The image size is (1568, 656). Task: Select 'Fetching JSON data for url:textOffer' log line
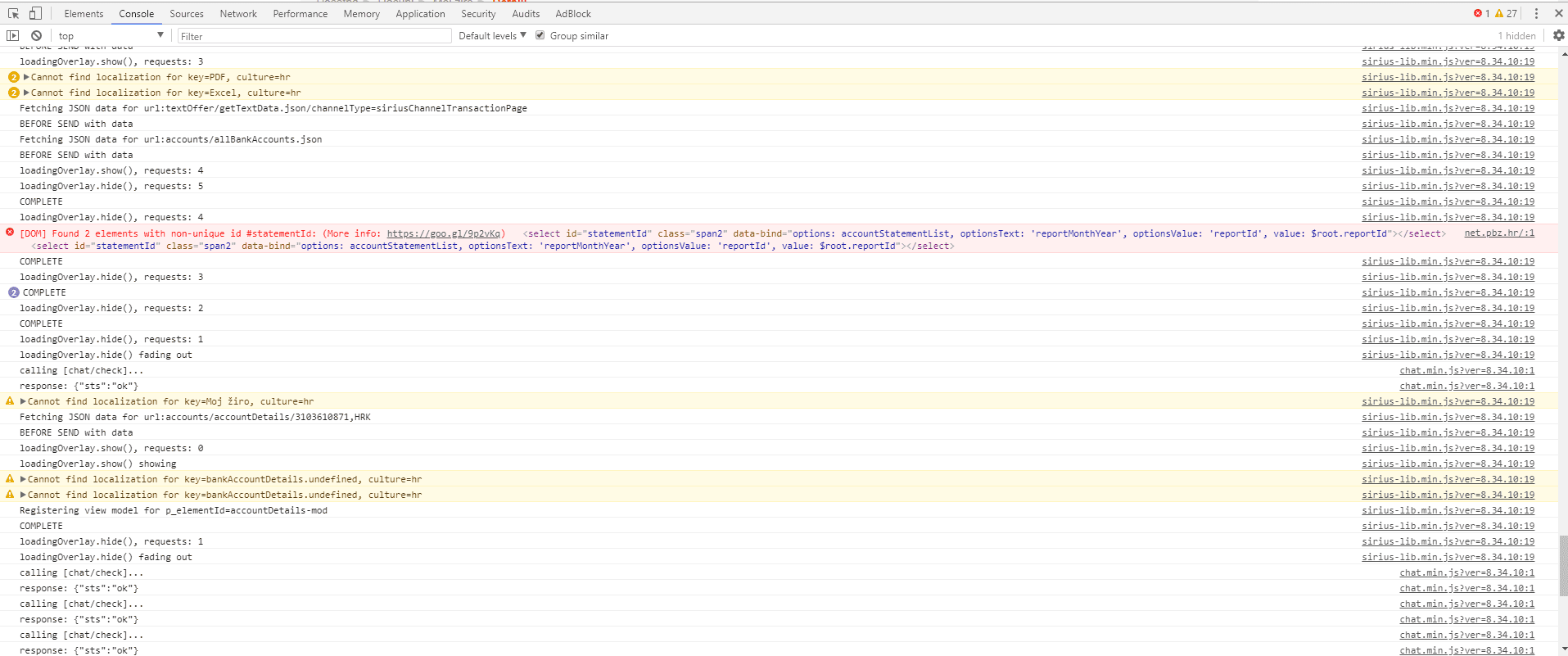coord(273,108)
